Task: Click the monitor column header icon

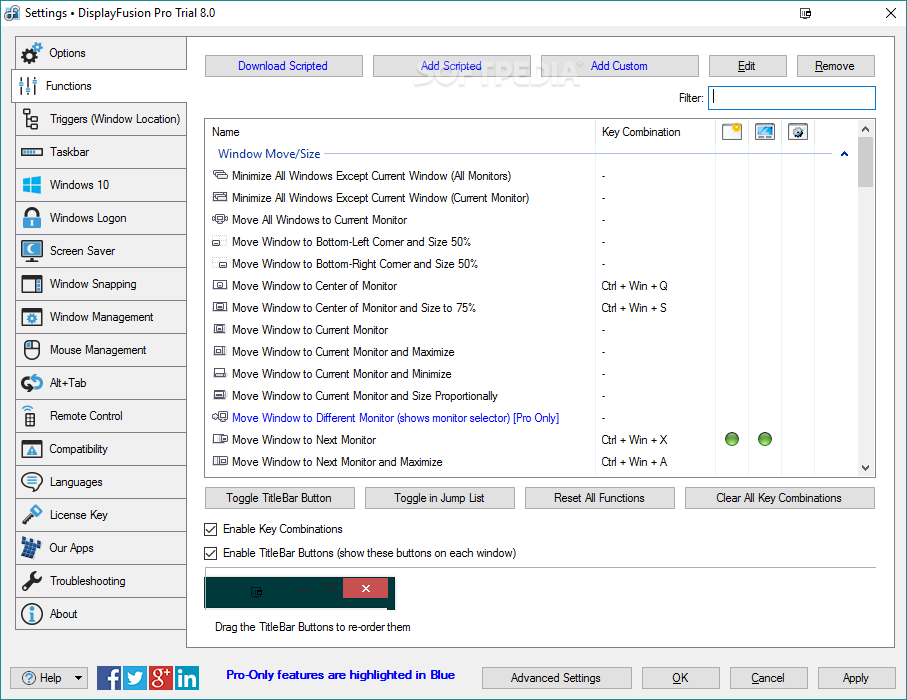Action: 765,132
